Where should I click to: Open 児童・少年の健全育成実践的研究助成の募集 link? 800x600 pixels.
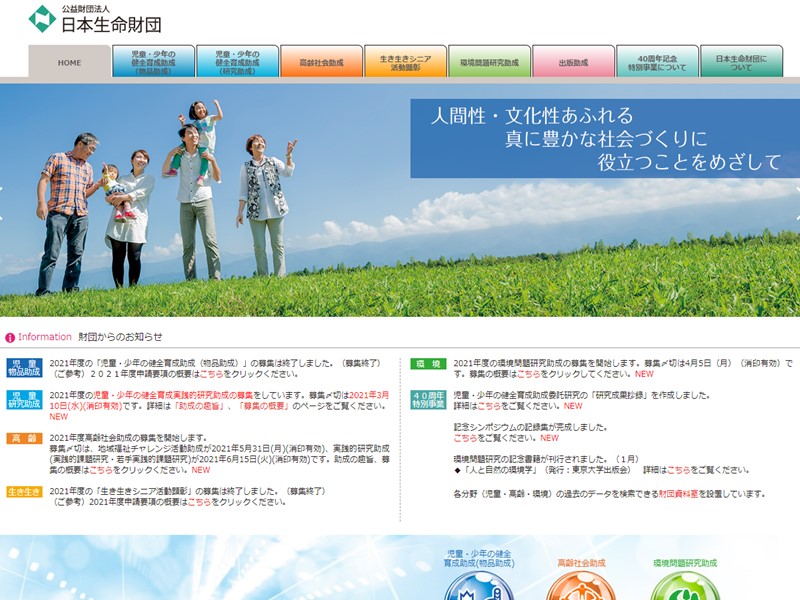click(x=173, y=395)
